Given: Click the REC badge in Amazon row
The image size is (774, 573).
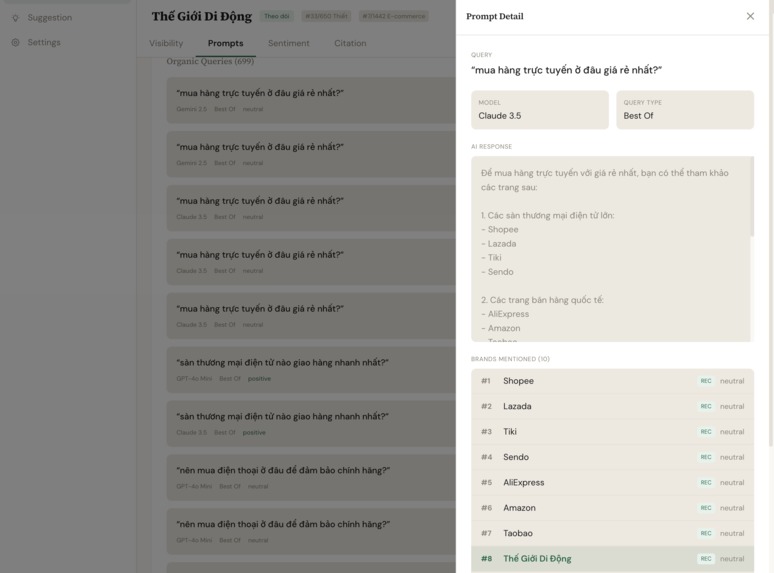Looking at the screenshot, I should tap(706, 508).
